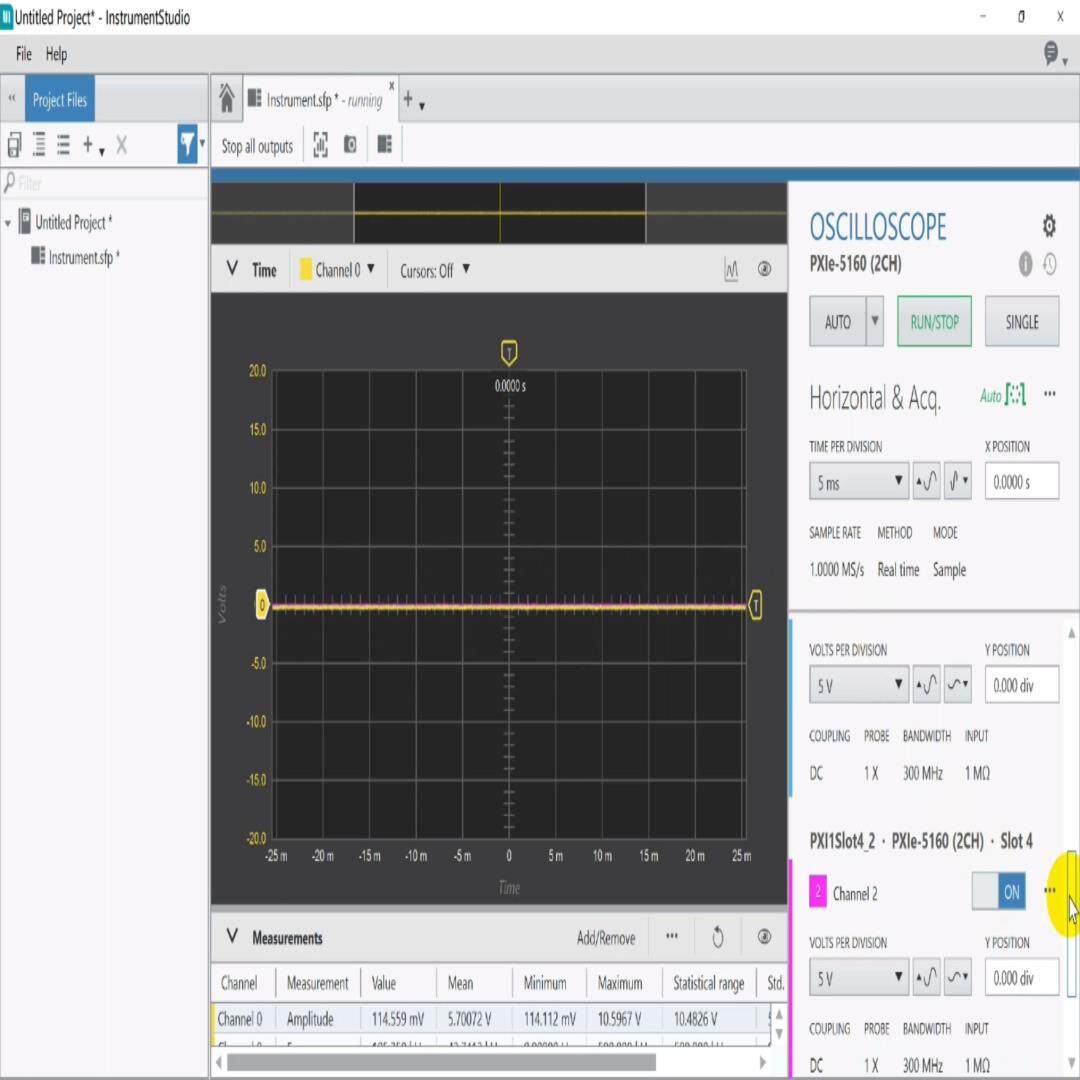Open first Volts Per Division 5 V dropdown

[x=859, y=684]
